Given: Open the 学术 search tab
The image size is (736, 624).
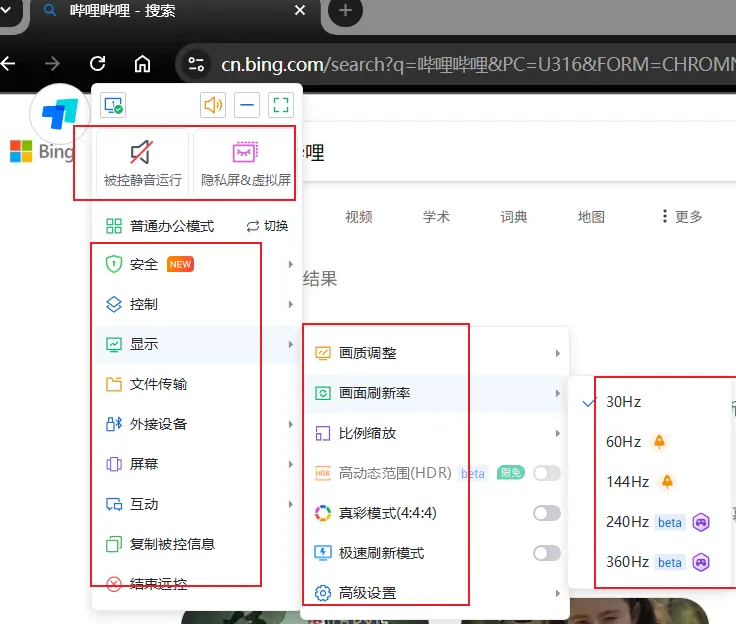Looking at the screenshot, I should [436, 216].
